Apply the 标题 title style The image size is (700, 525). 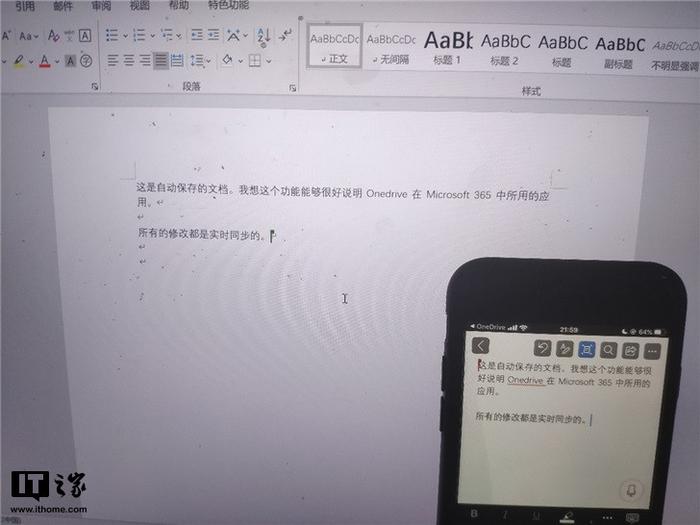coord(562,50)
